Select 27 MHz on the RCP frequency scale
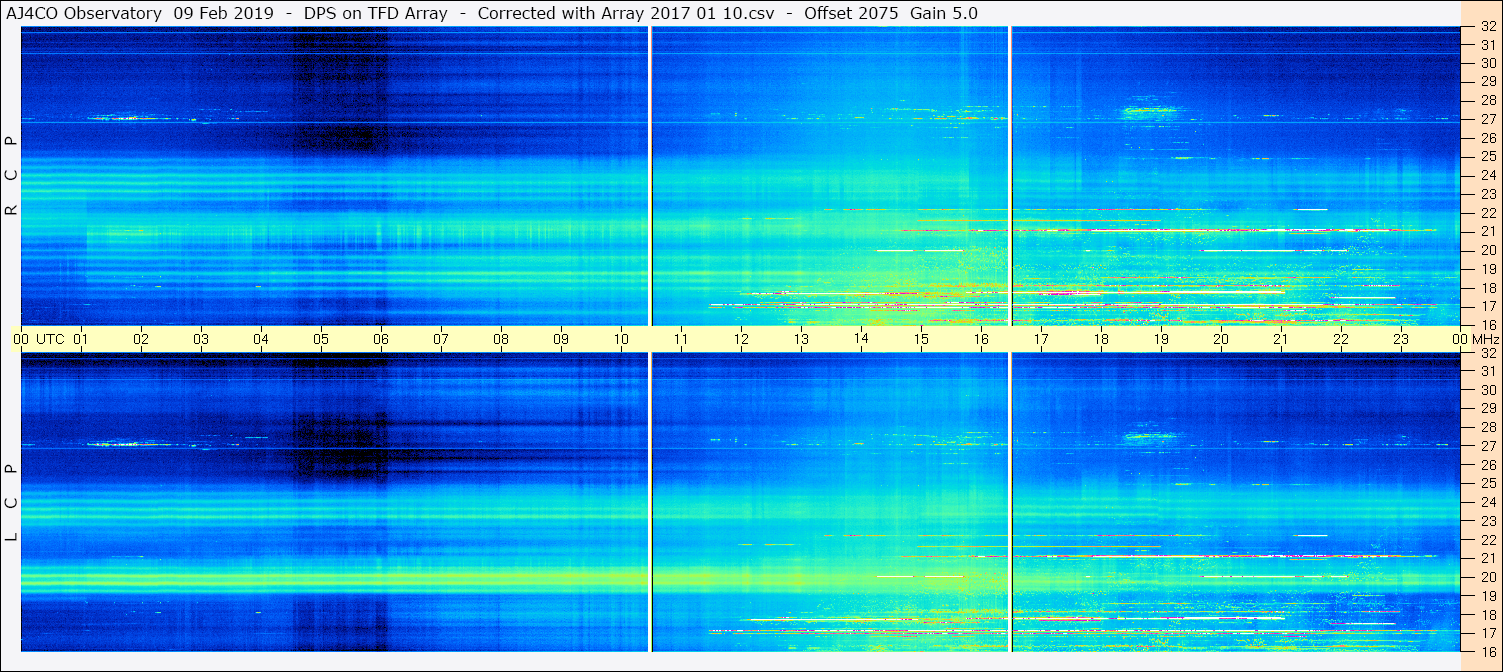The height and width of the screenshot is (672, 1503). pos(1487,118)
